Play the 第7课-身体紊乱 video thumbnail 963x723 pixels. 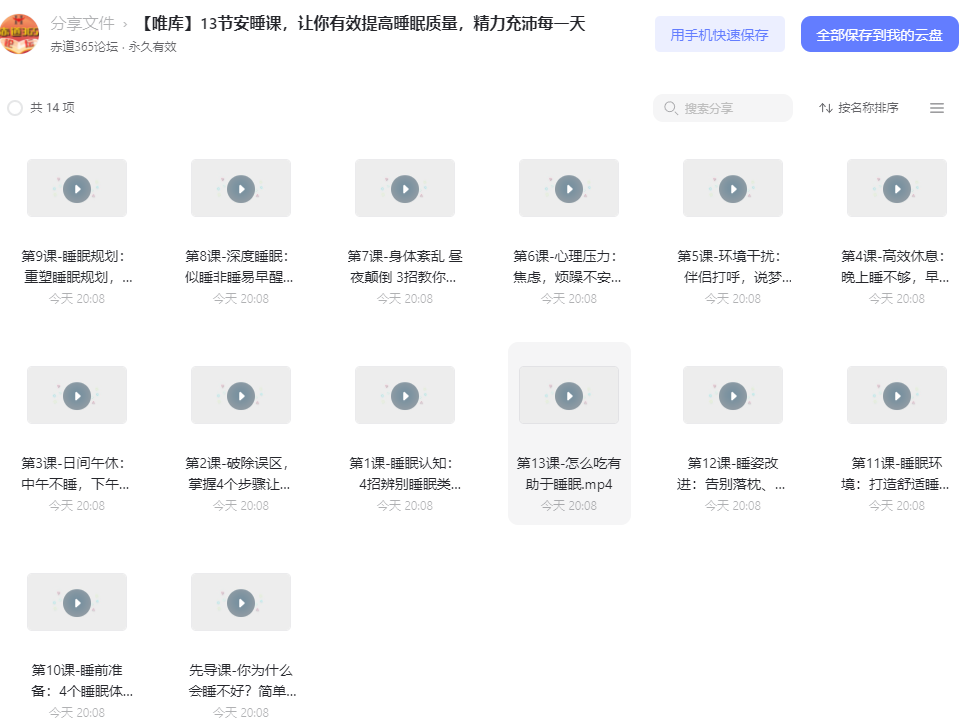[x=405, y=188]
